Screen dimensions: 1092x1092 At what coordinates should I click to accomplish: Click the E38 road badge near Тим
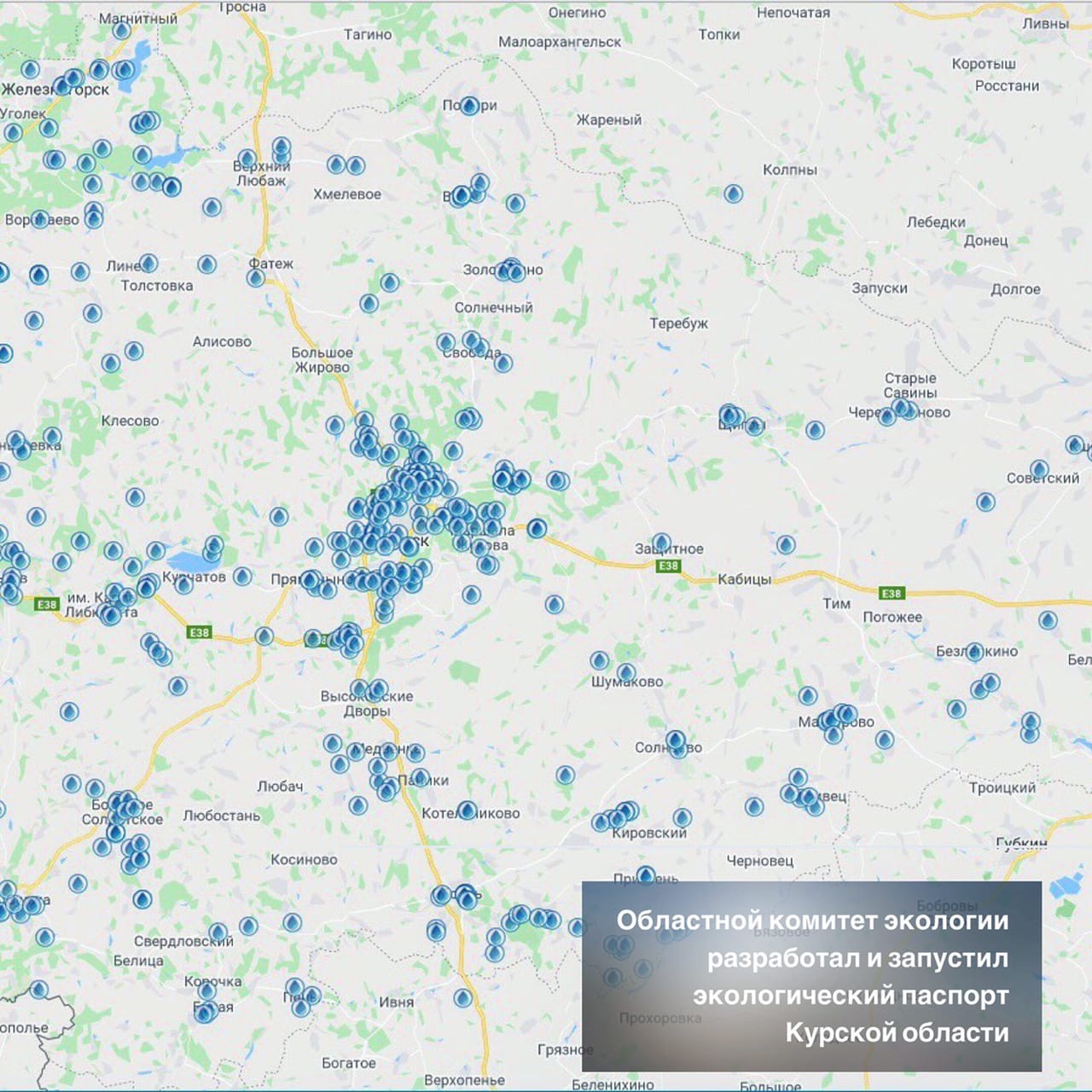pyautogui.click(x=892, y=593)
